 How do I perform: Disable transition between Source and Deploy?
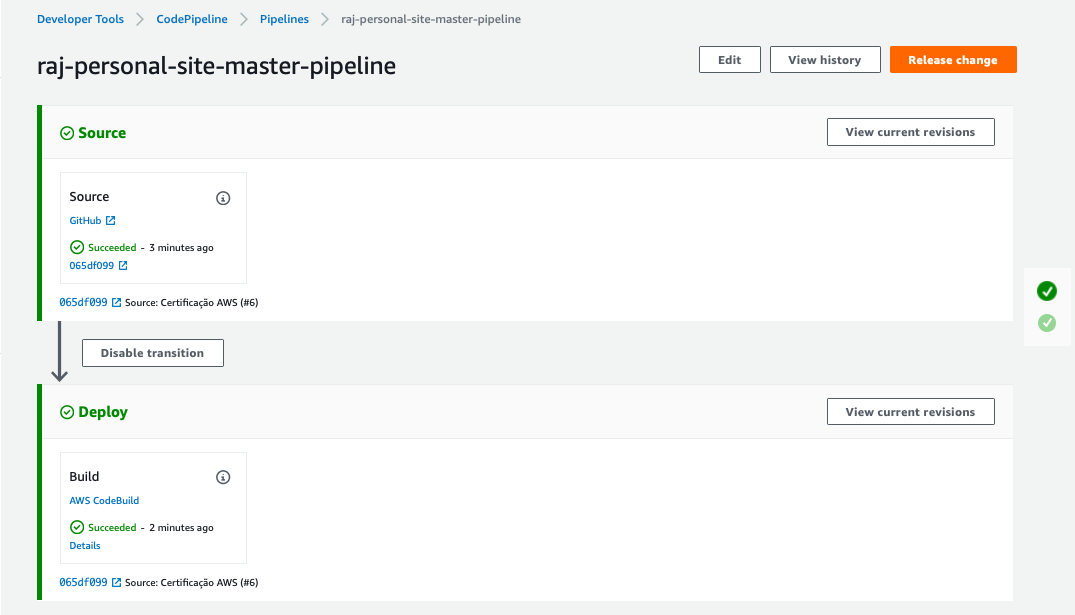(153, 353)
